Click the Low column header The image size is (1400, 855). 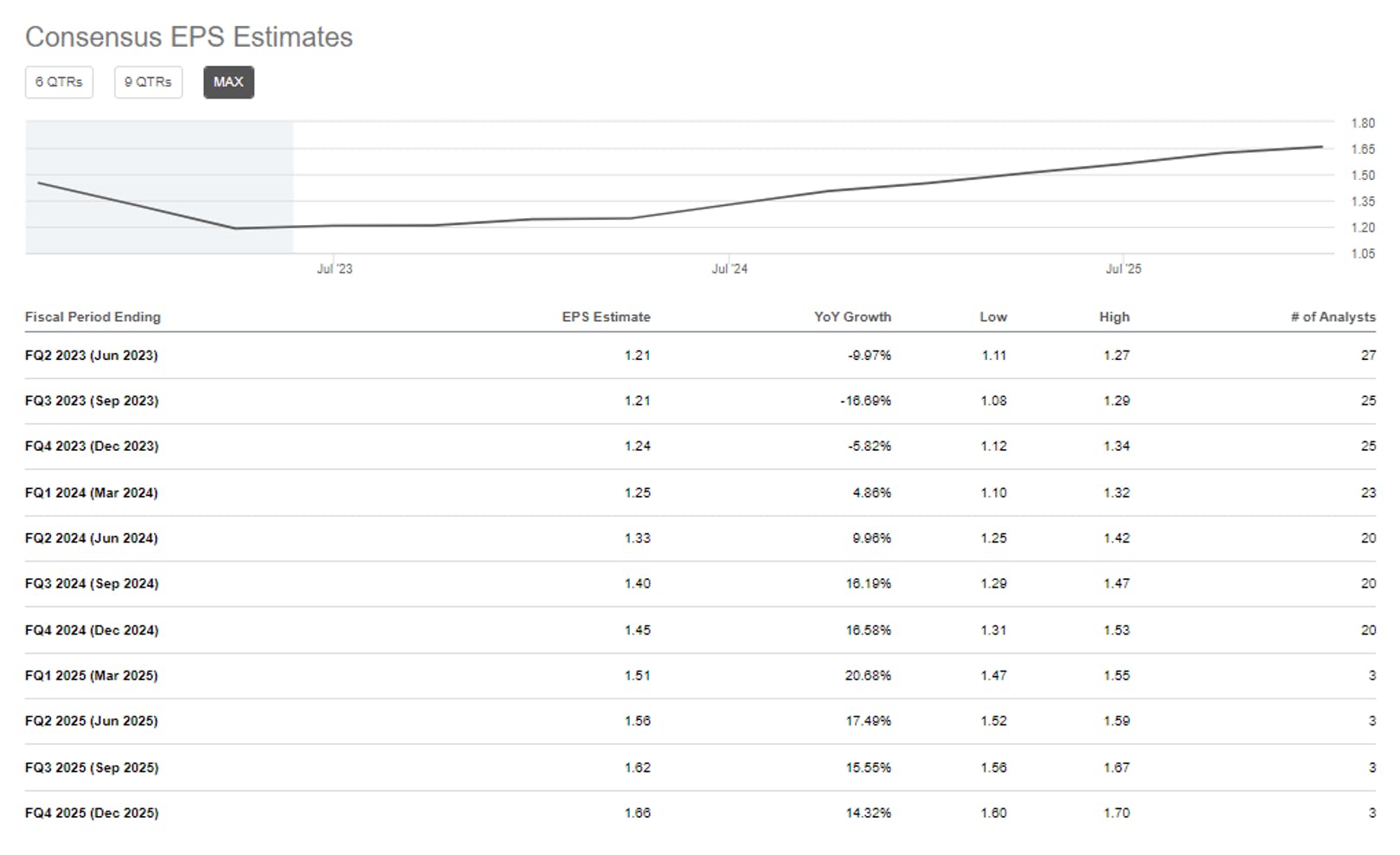[993, 317]
